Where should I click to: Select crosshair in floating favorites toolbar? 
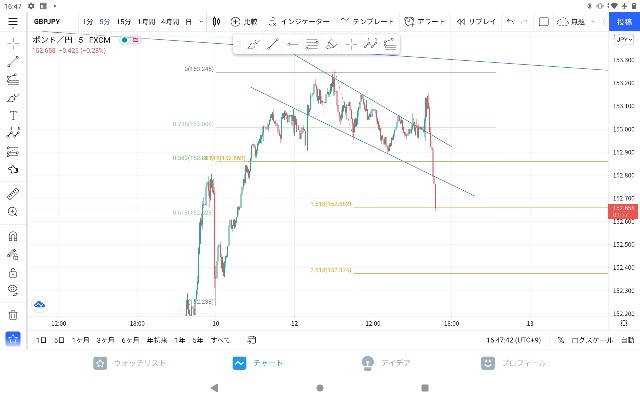coord(351,44)
